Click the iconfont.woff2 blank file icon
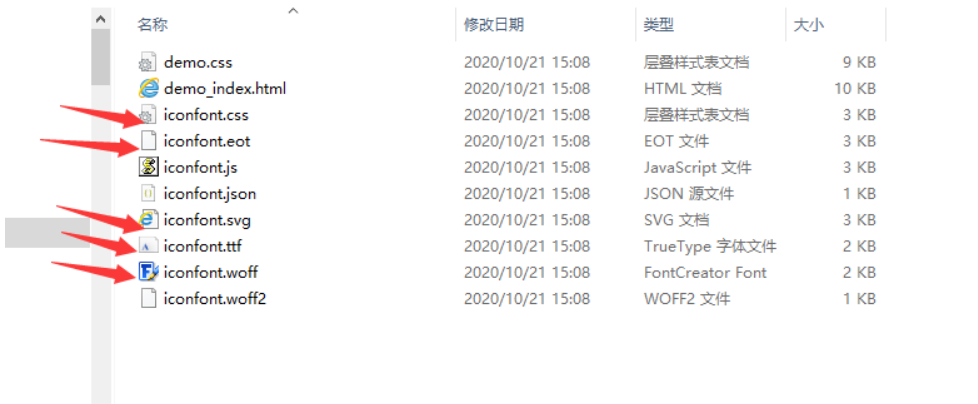The image size is (978, 404). coord(148,299)
